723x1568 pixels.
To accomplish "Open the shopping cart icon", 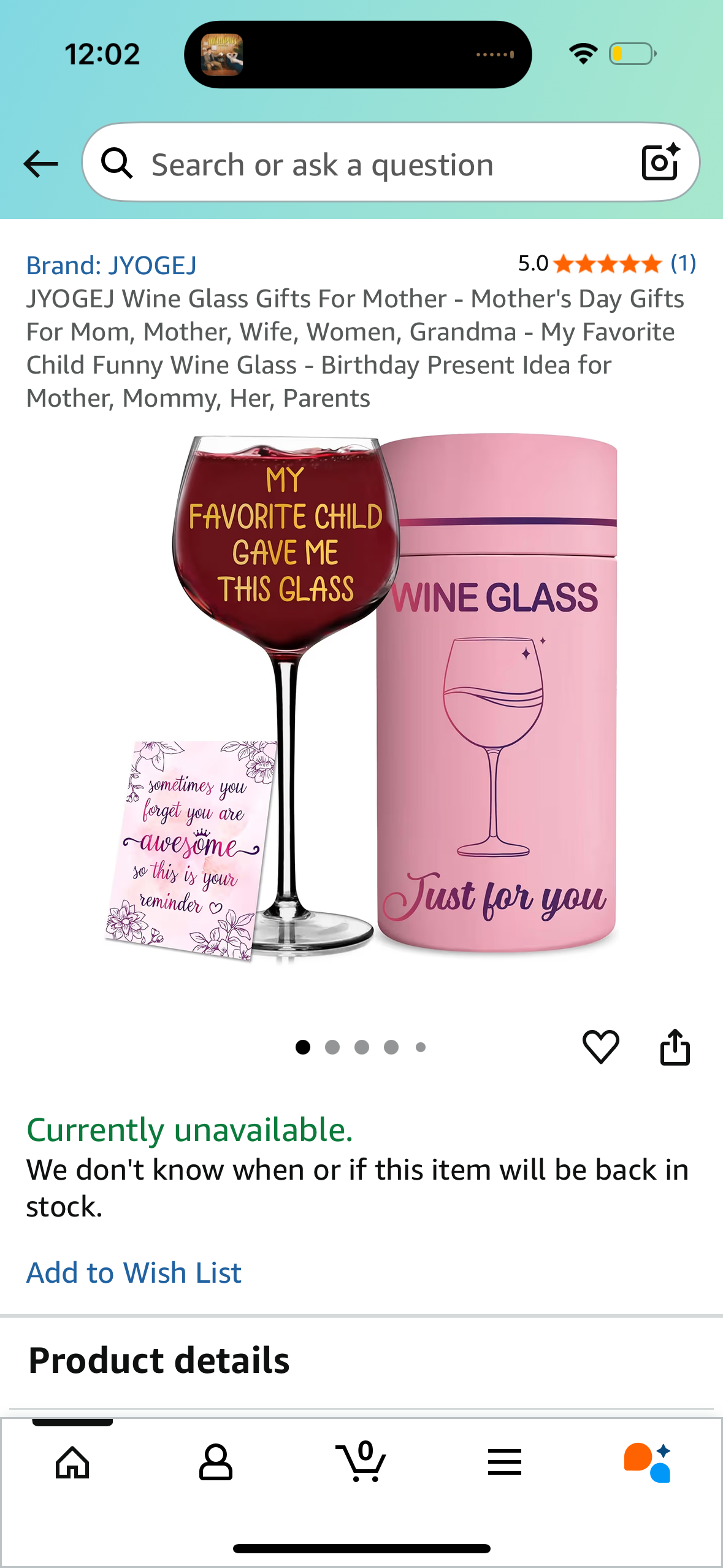I will click(x=361, y=1461).
